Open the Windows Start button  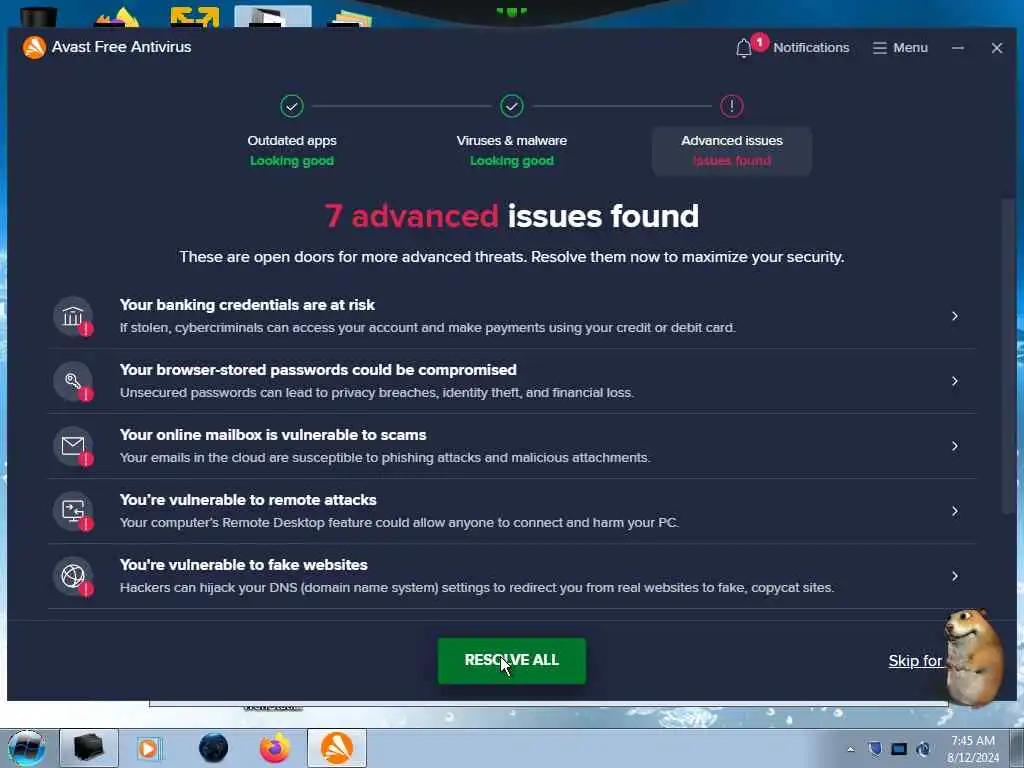27,748
